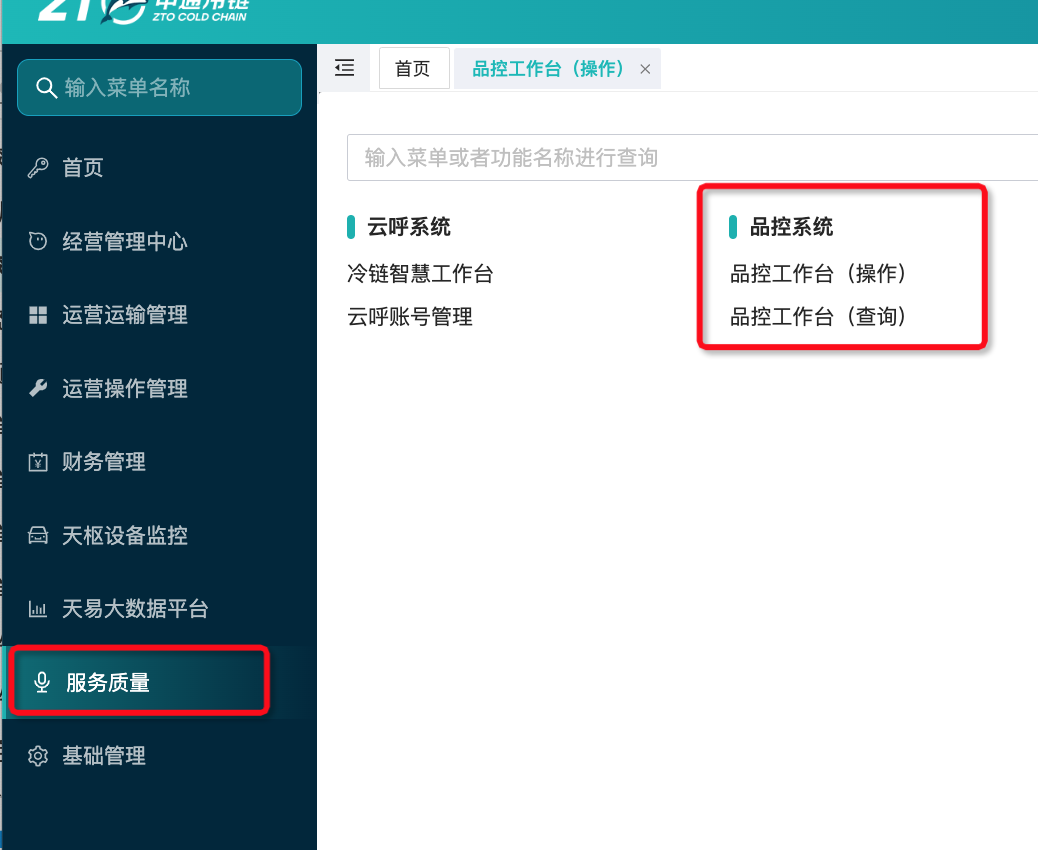
Task: Click the wrench icon for 运营操作管理
Action: 38,388
